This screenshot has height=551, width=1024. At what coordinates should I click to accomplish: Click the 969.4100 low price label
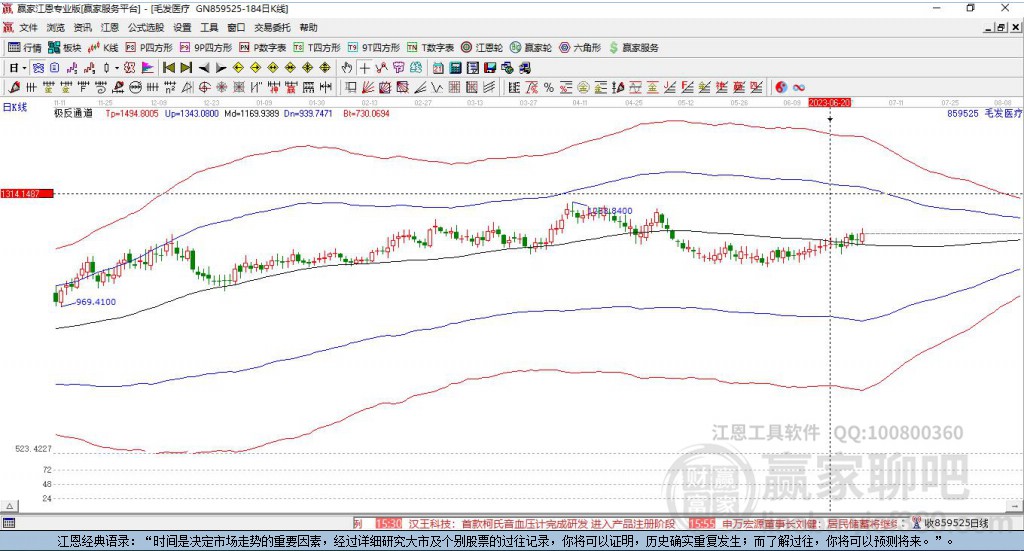pyautogui.click(x=95, y=302)
